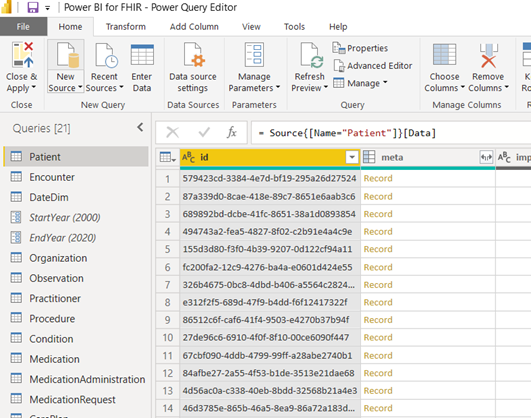
Task: Open the Recent Sources icon
Action: click(x=106, y=55)
